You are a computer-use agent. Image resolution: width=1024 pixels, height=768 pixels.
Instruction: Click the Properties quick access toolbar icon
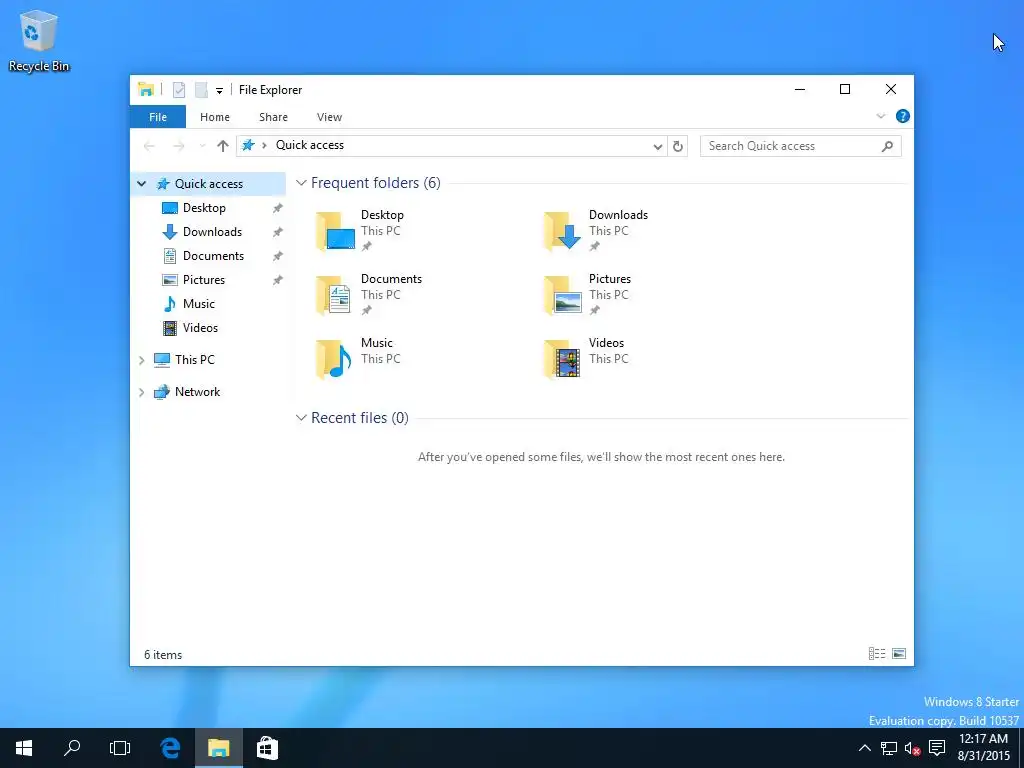pos(178,89)
